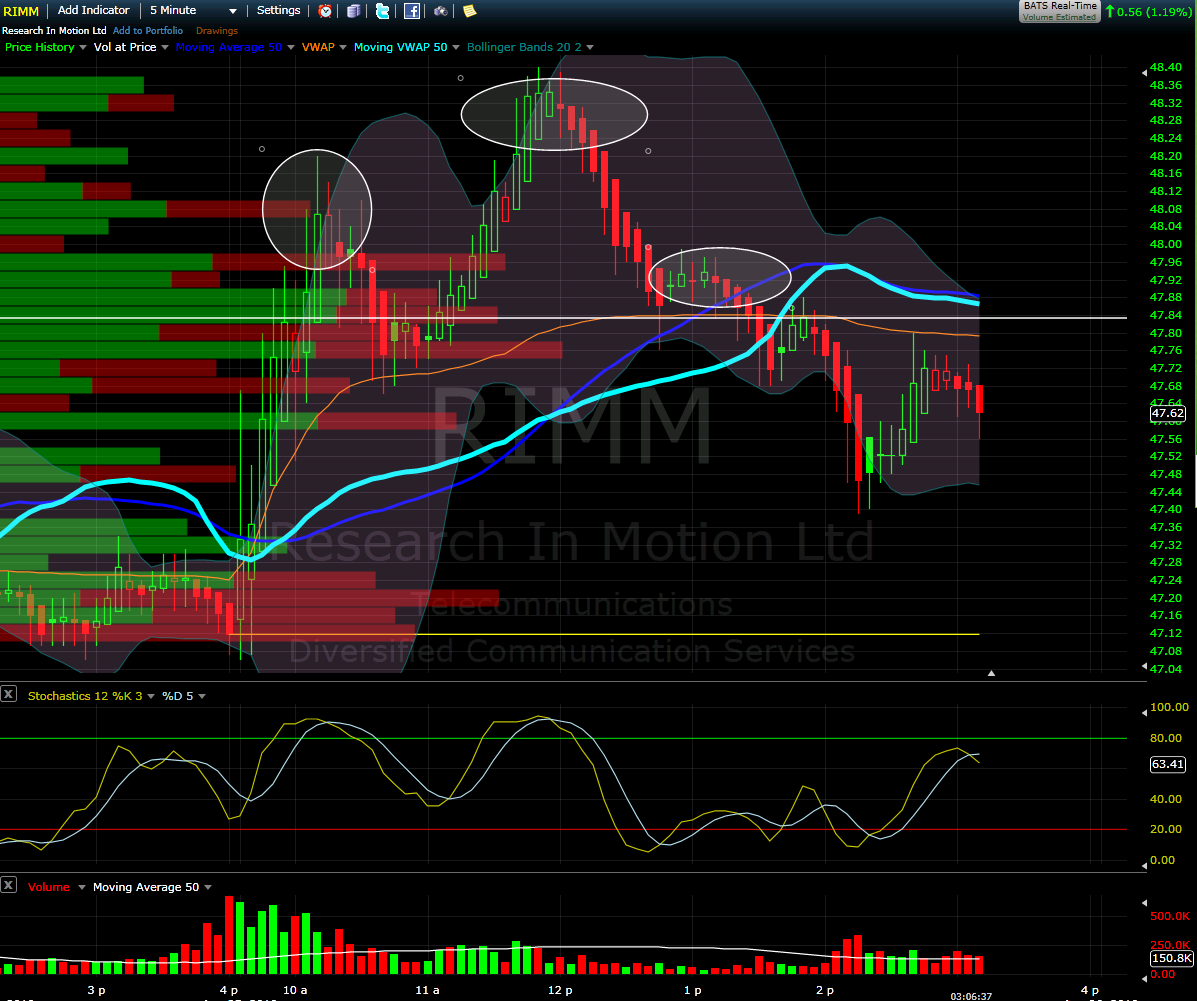Click the 12 p time-axis label

560,990
